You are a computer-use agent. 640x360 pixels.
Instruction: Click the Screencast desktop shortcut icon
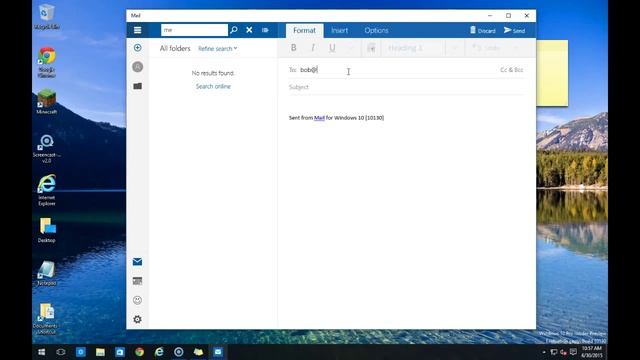pyautogui.click(x=47, y=149)
